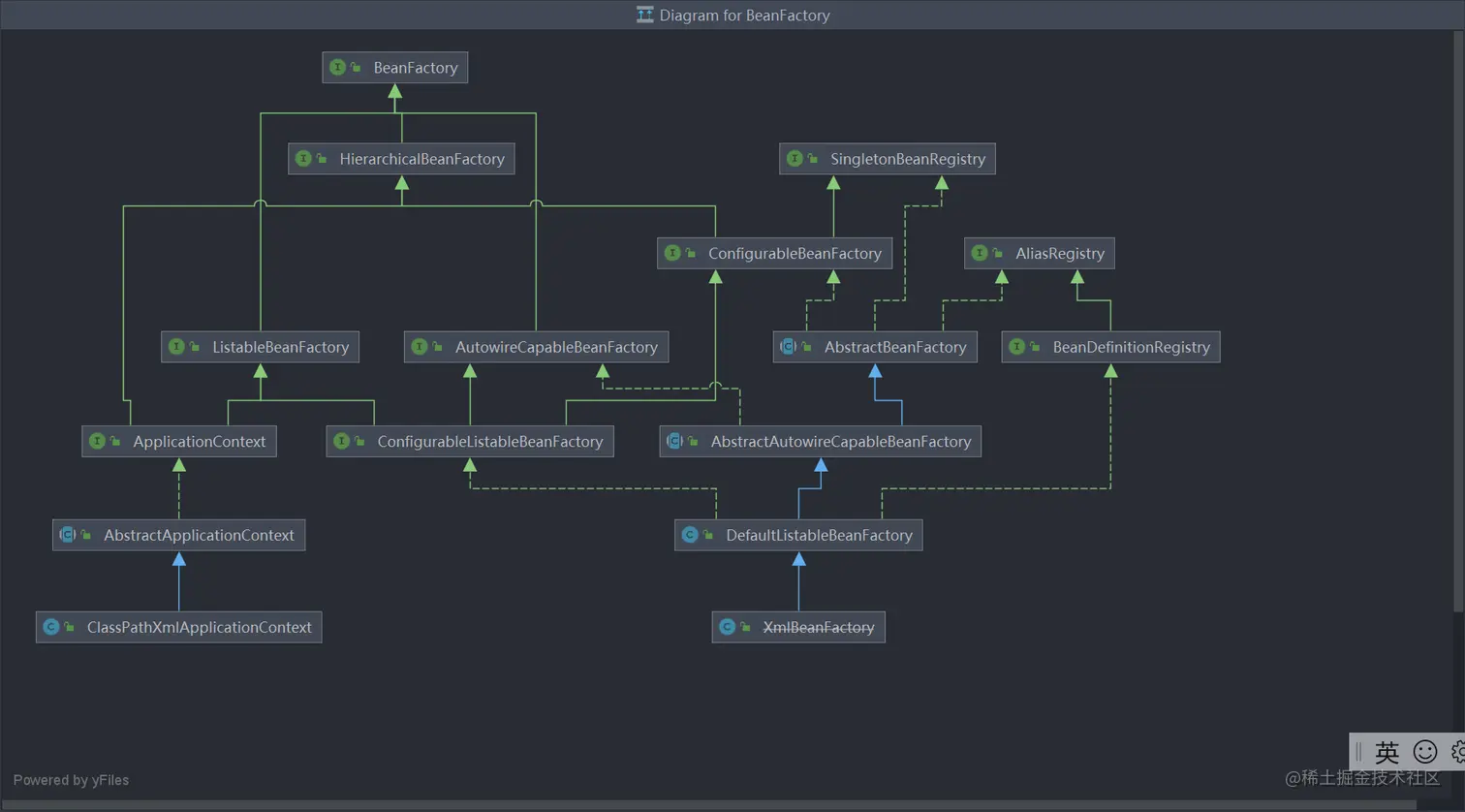This screenshot has height=812, width=1465.
Task: Click the interface icon of ConfigurableListableBeanFactory
Action: [x=341, y=440]
